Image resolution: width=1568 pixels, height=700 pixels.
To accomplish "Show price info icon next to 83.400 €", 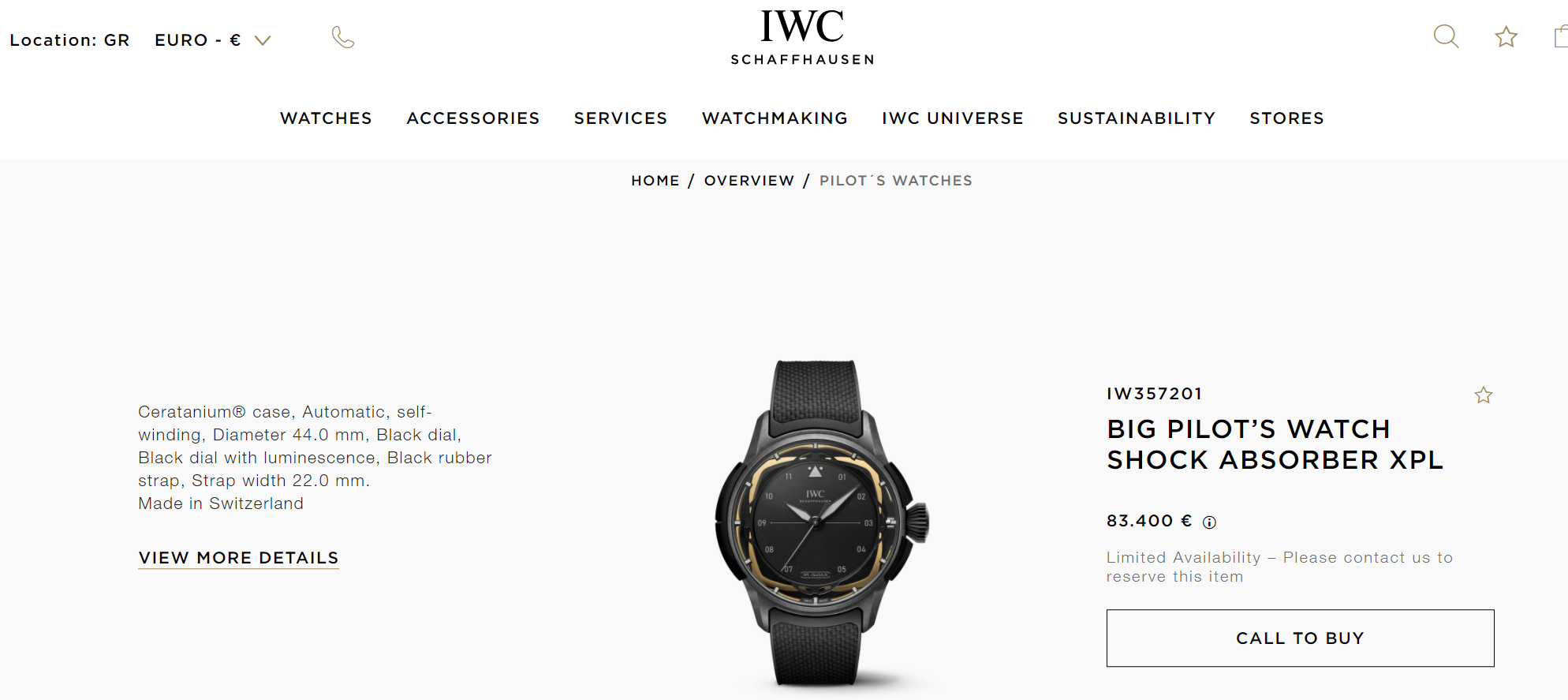I will (1209, 522).
